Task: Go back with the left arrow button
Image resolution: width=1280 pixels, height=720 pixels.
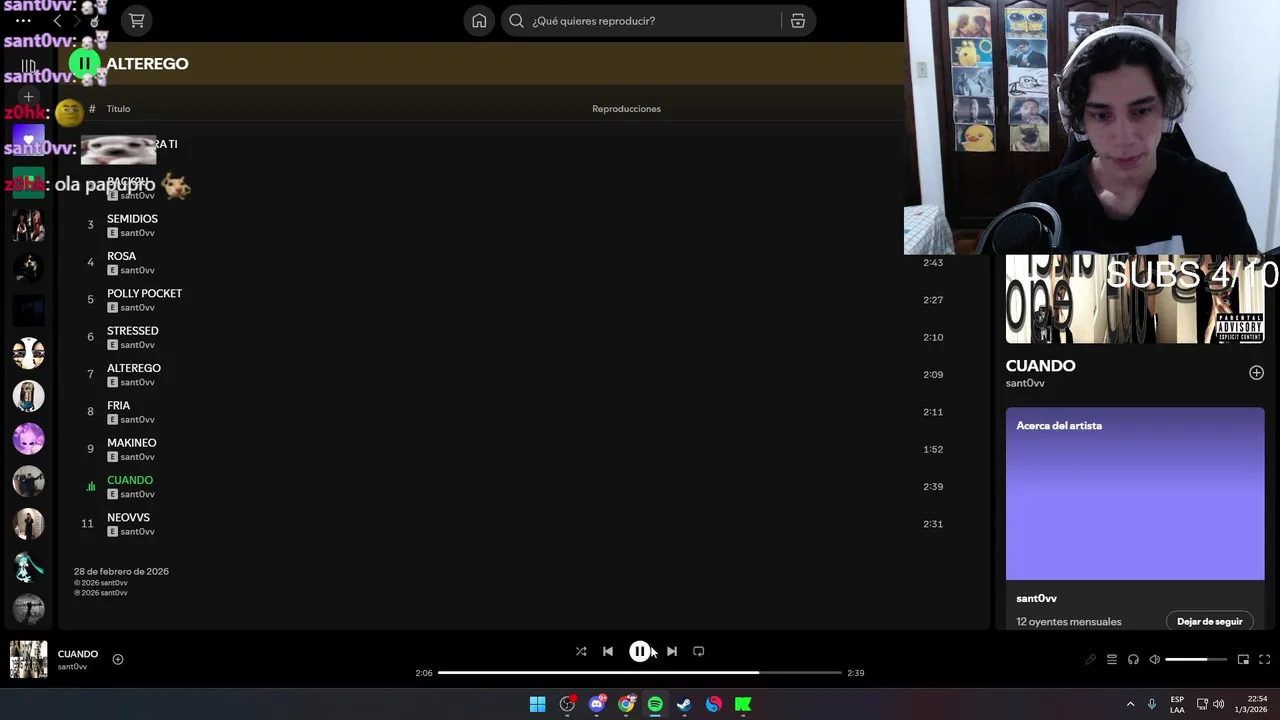Action: [x=57, y=21]
